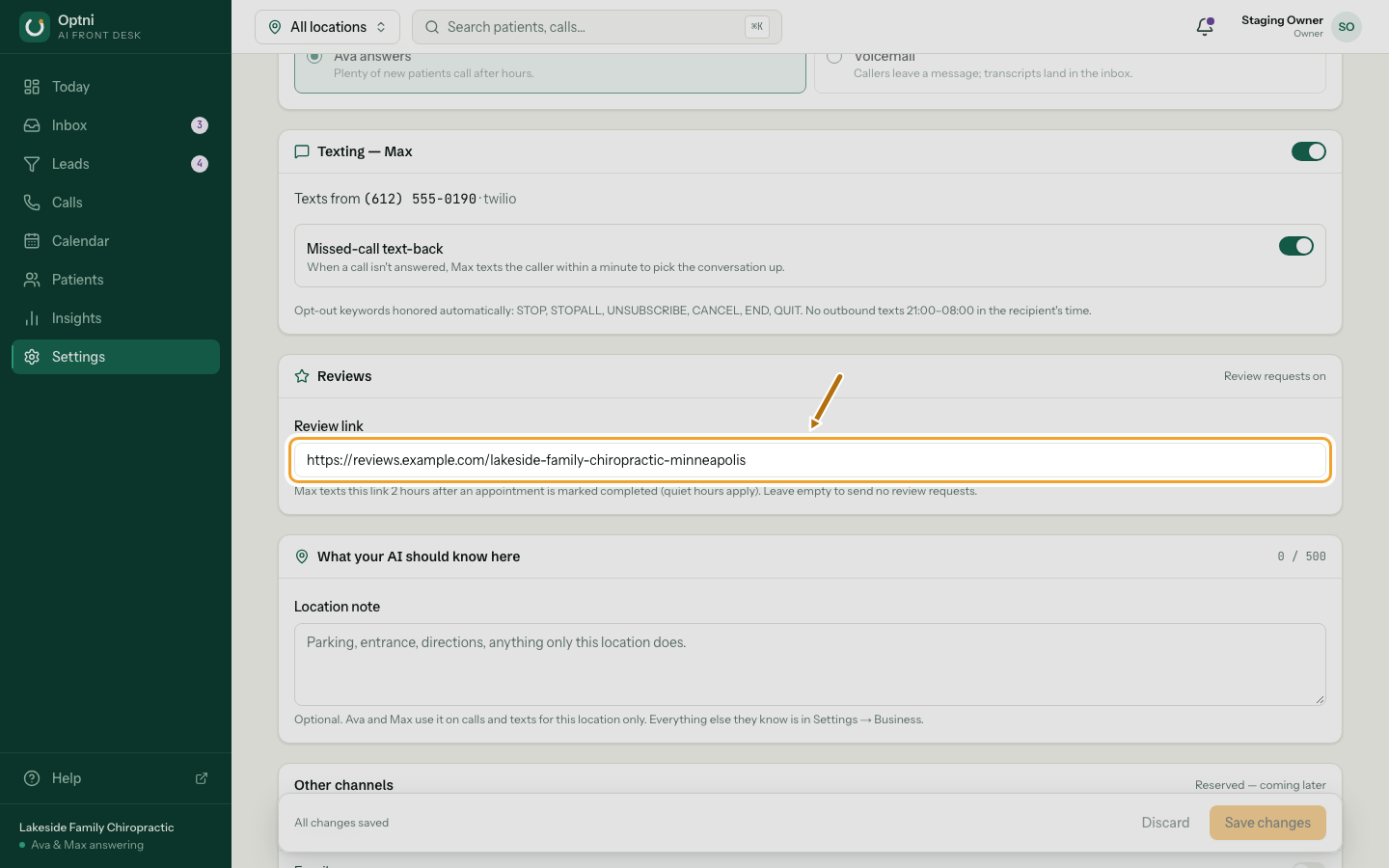Click the Save changes button

coord(1267,823)
